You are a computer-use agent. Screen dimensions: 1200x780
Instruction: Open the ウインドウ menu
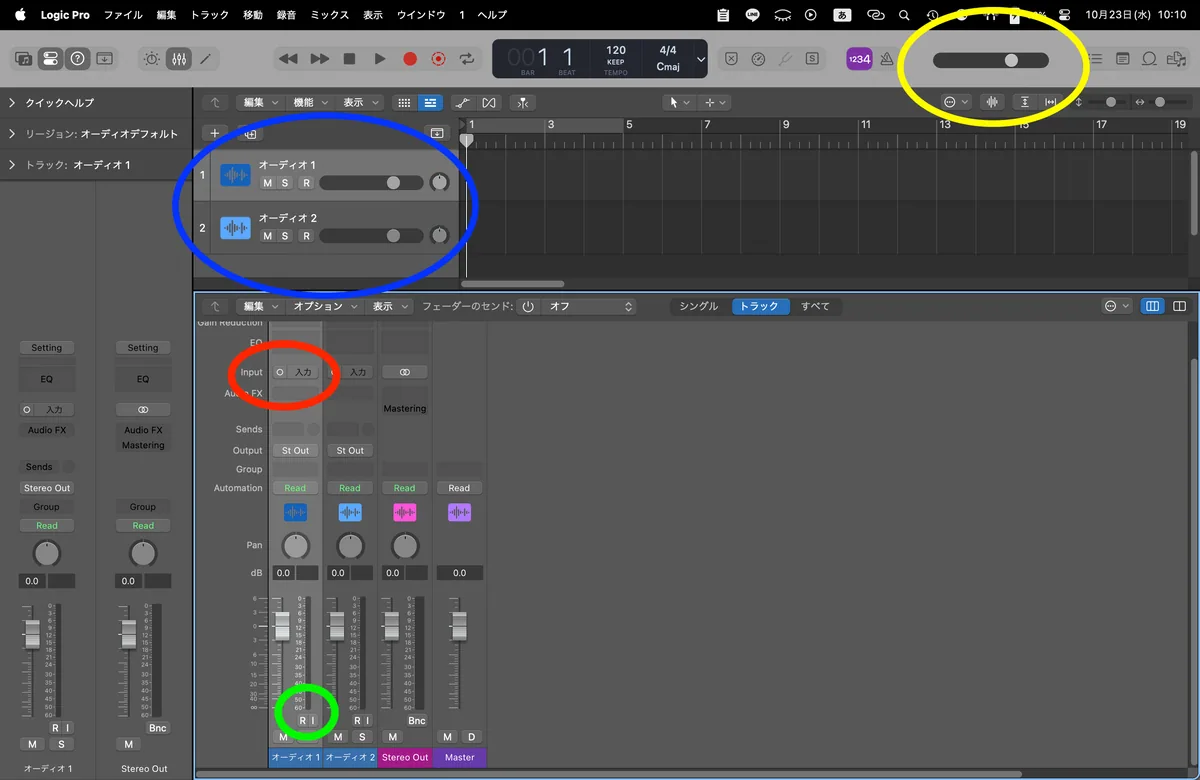(420, 15)
